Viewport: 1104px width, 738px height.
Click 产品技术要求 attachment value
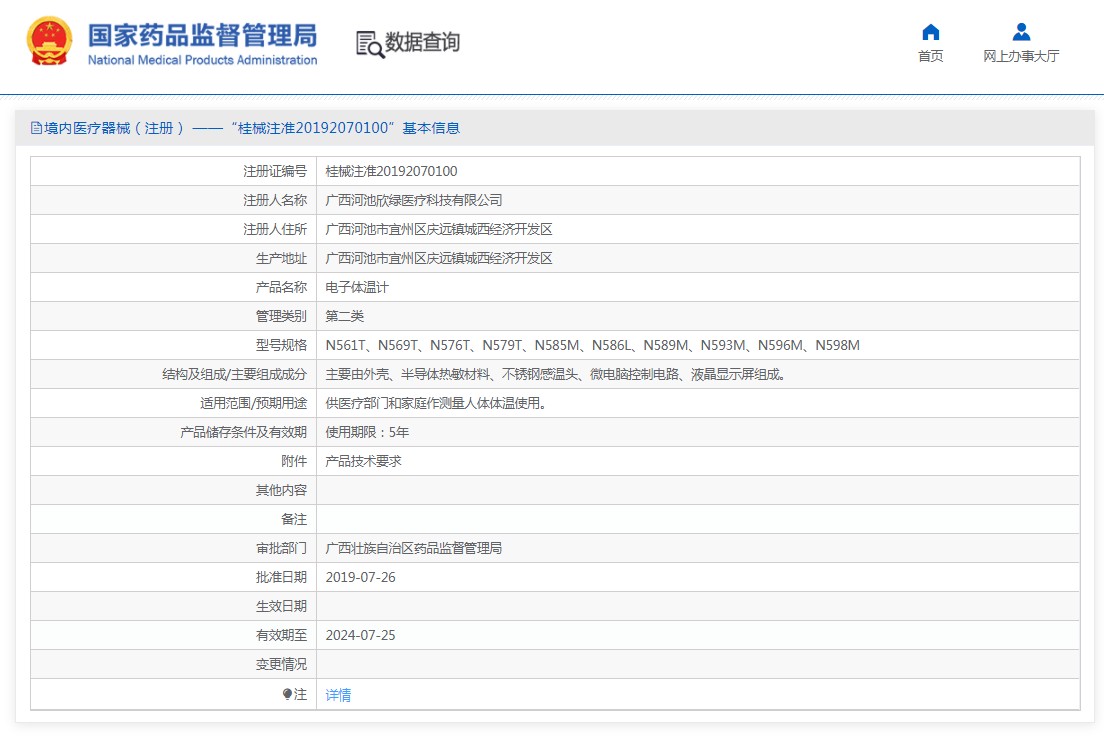pos(363,461)
